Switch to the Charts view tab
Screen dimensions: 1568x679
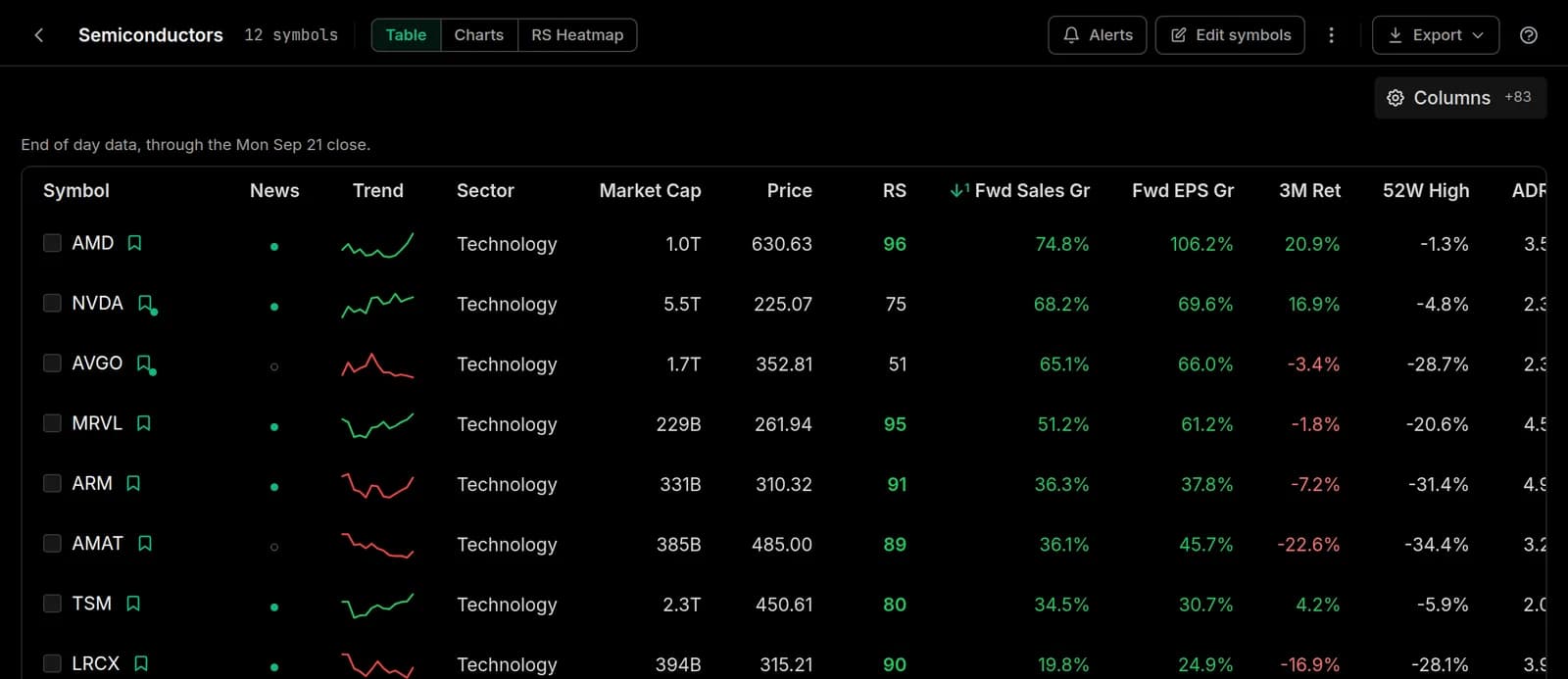479,35
